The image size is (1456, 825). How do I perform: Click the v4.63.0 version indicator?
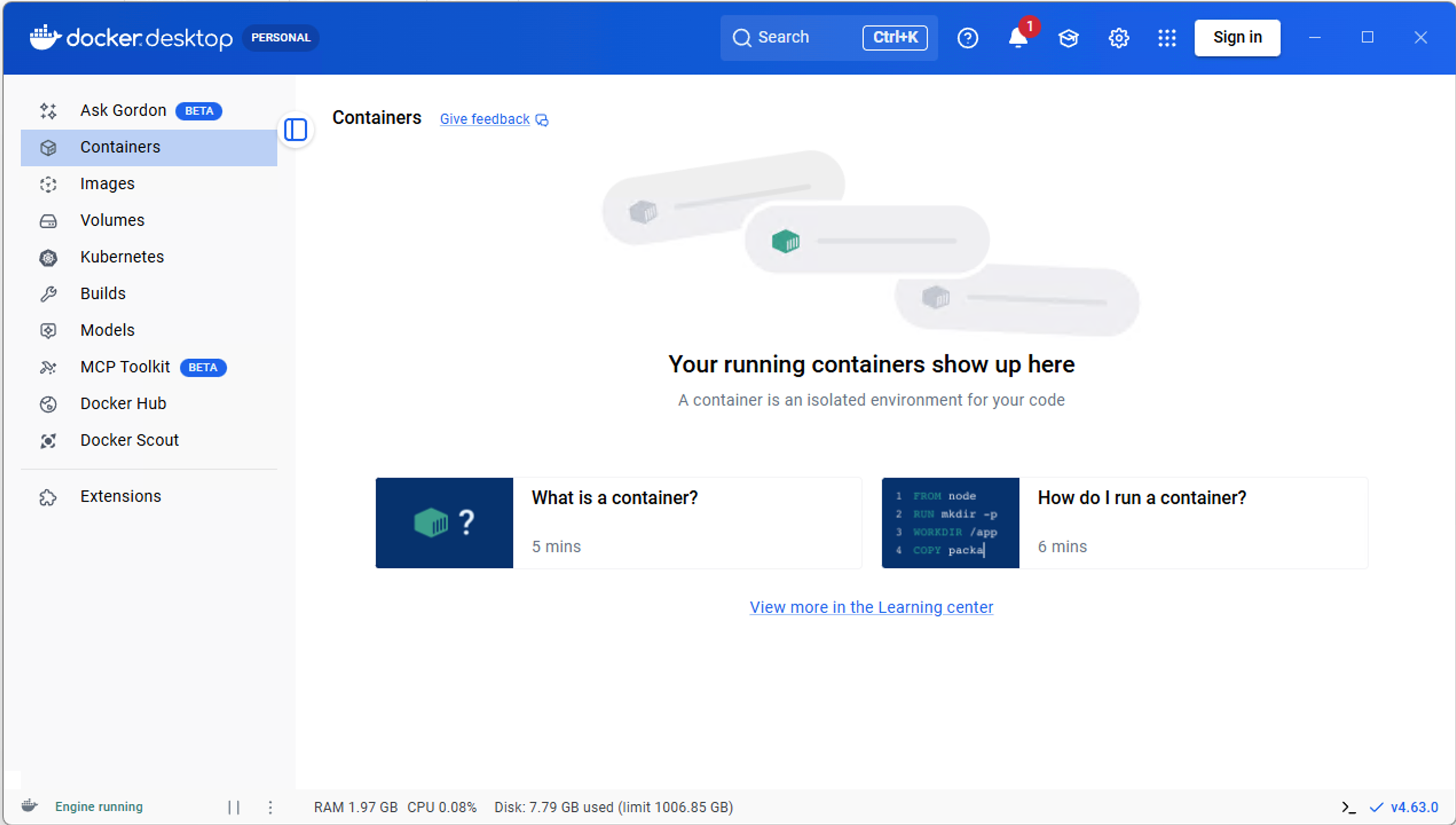(x=1413, y=807)
